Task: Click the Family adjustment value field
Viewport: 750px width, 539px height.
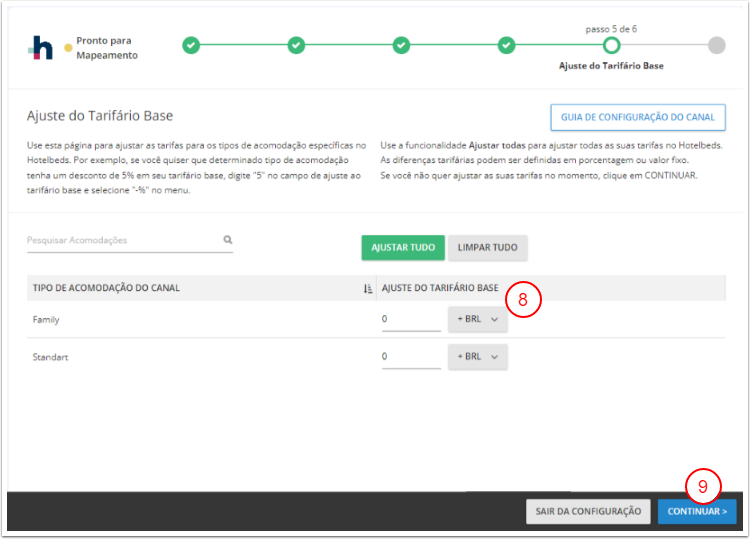Action: click(410, 320)
